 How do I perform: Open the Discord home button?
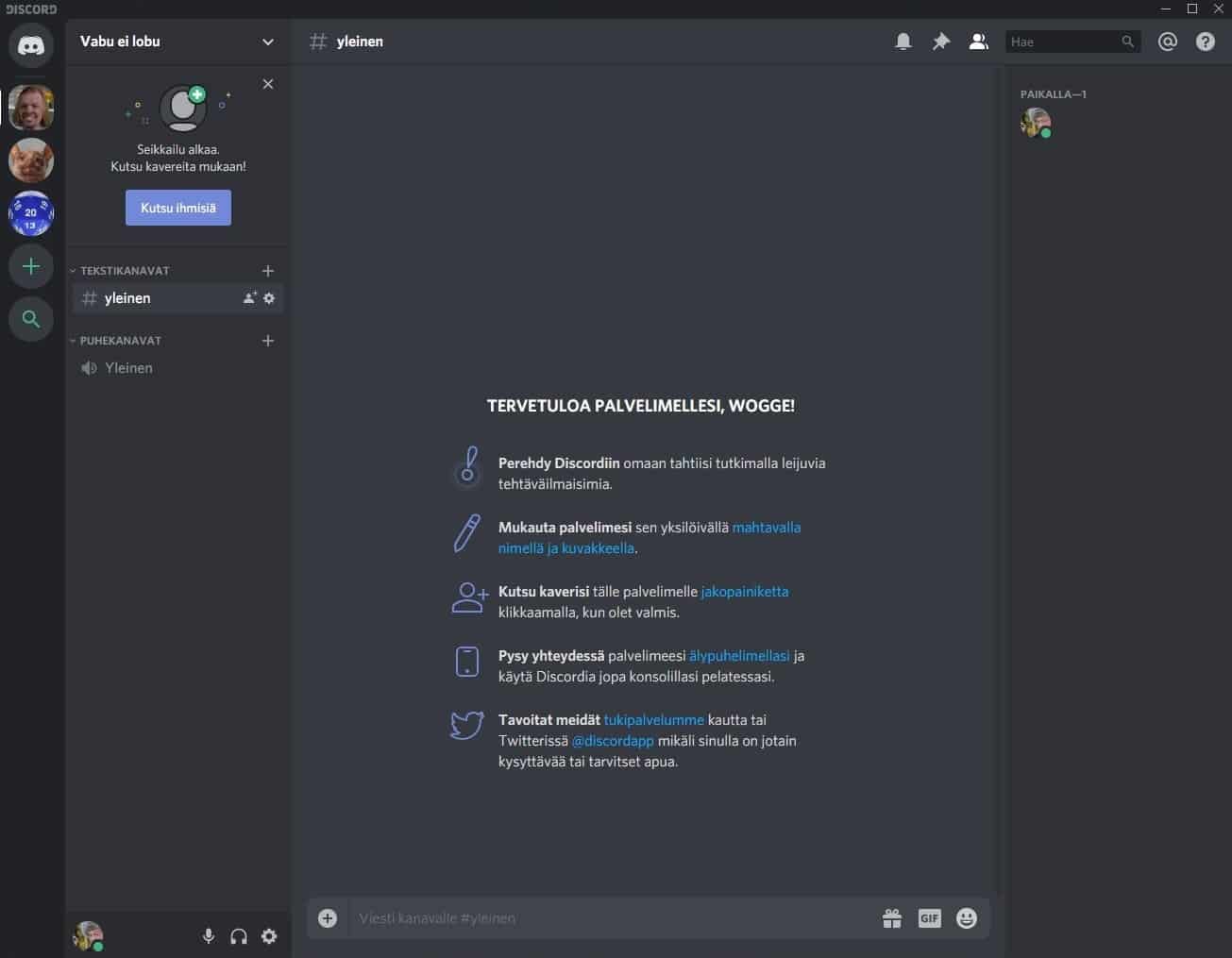(31, 44)
